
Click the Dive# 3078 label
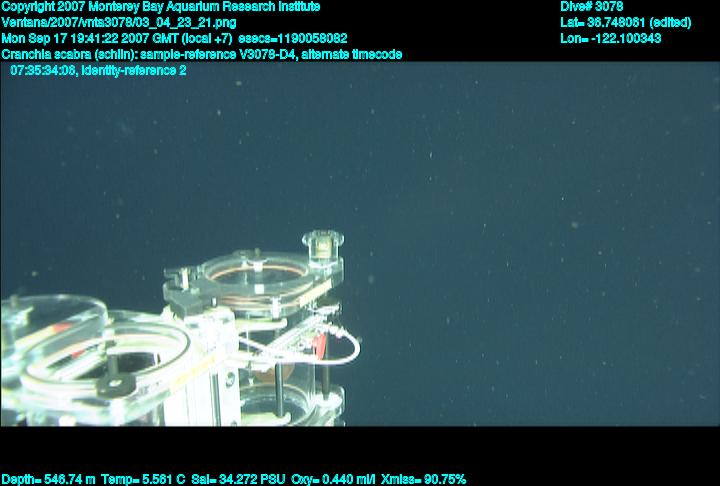point(592,7)
